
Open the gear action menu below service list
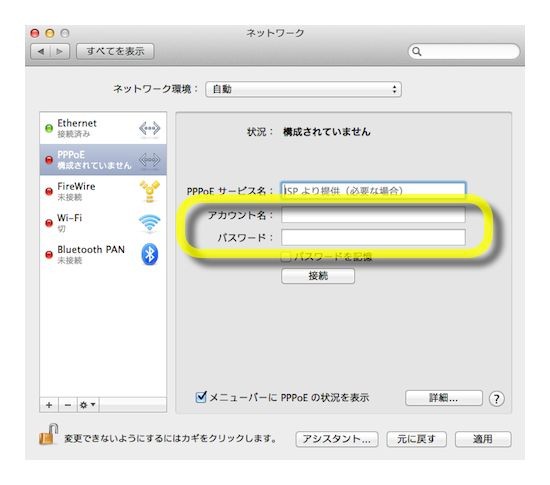(88, 405)
